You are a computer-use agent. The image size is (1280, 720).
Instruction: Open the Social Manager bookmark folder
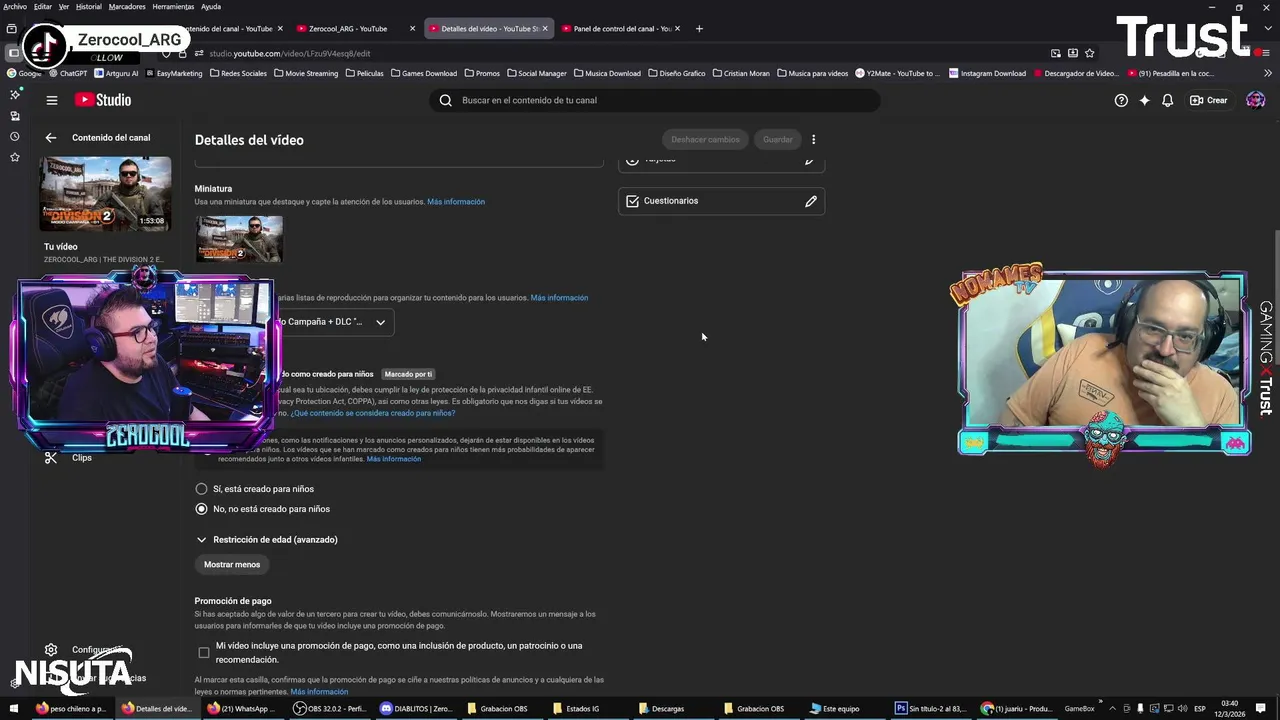537,73
